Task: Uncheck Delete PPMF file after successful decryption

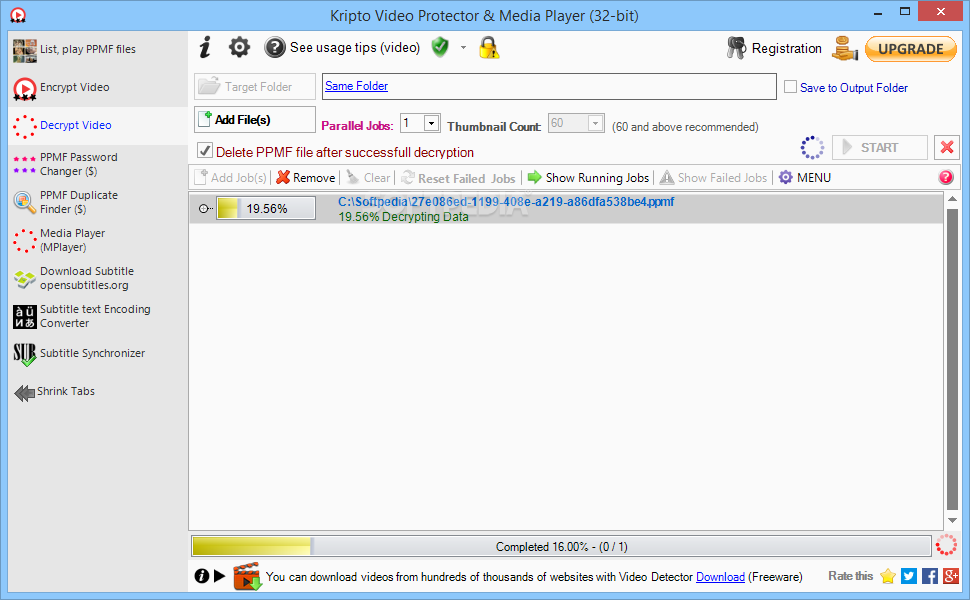Action: [205, 150]
